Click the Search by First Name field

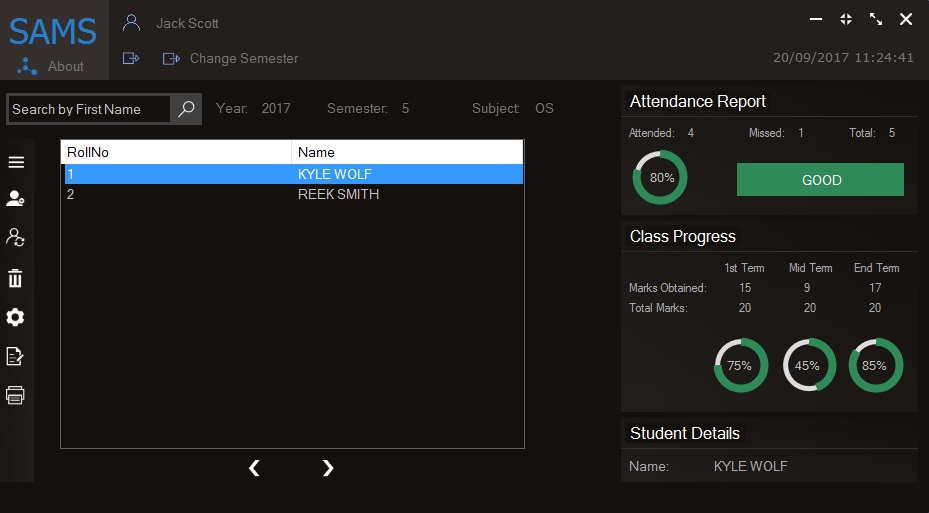coord(89,109)
